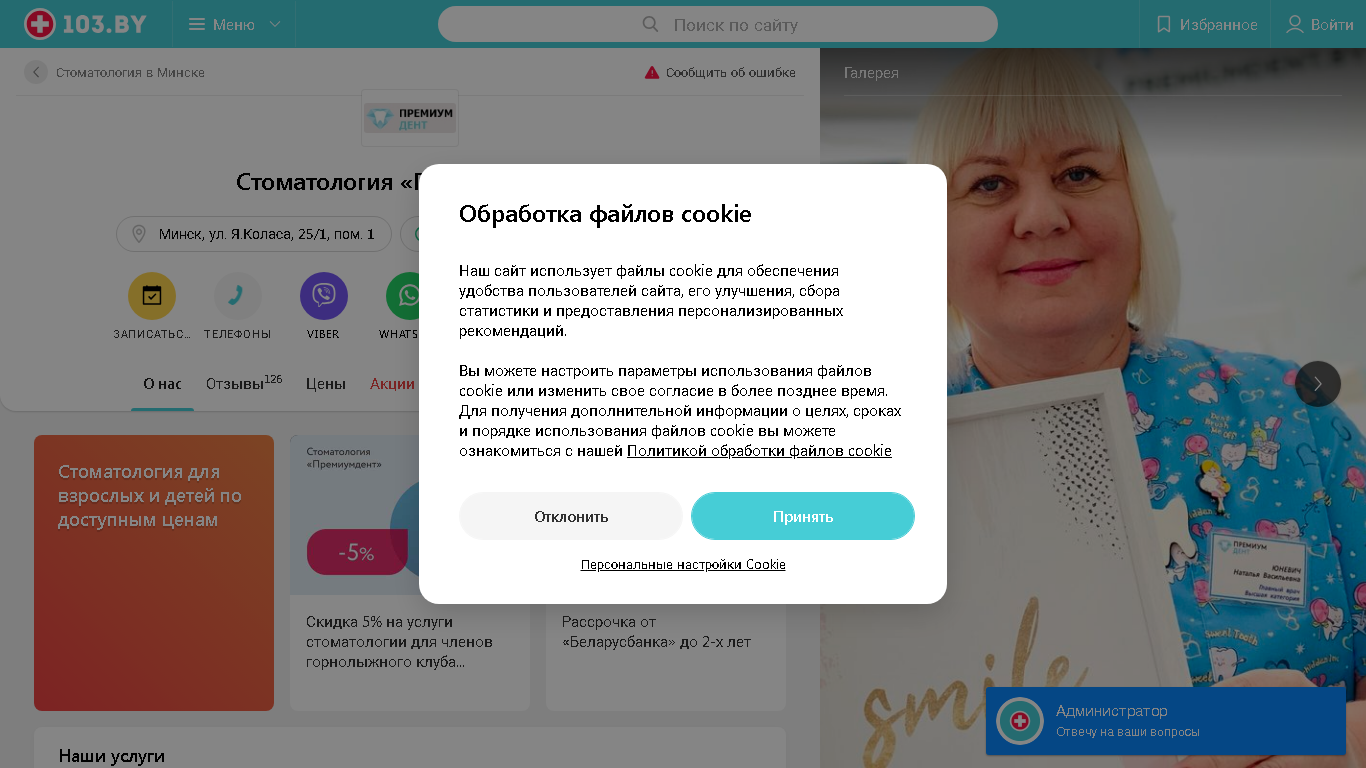Viewport: 1366px width, 768px height.
Task: Report an error via Сообщить об ошибке
Action: (x=720, y=72)
